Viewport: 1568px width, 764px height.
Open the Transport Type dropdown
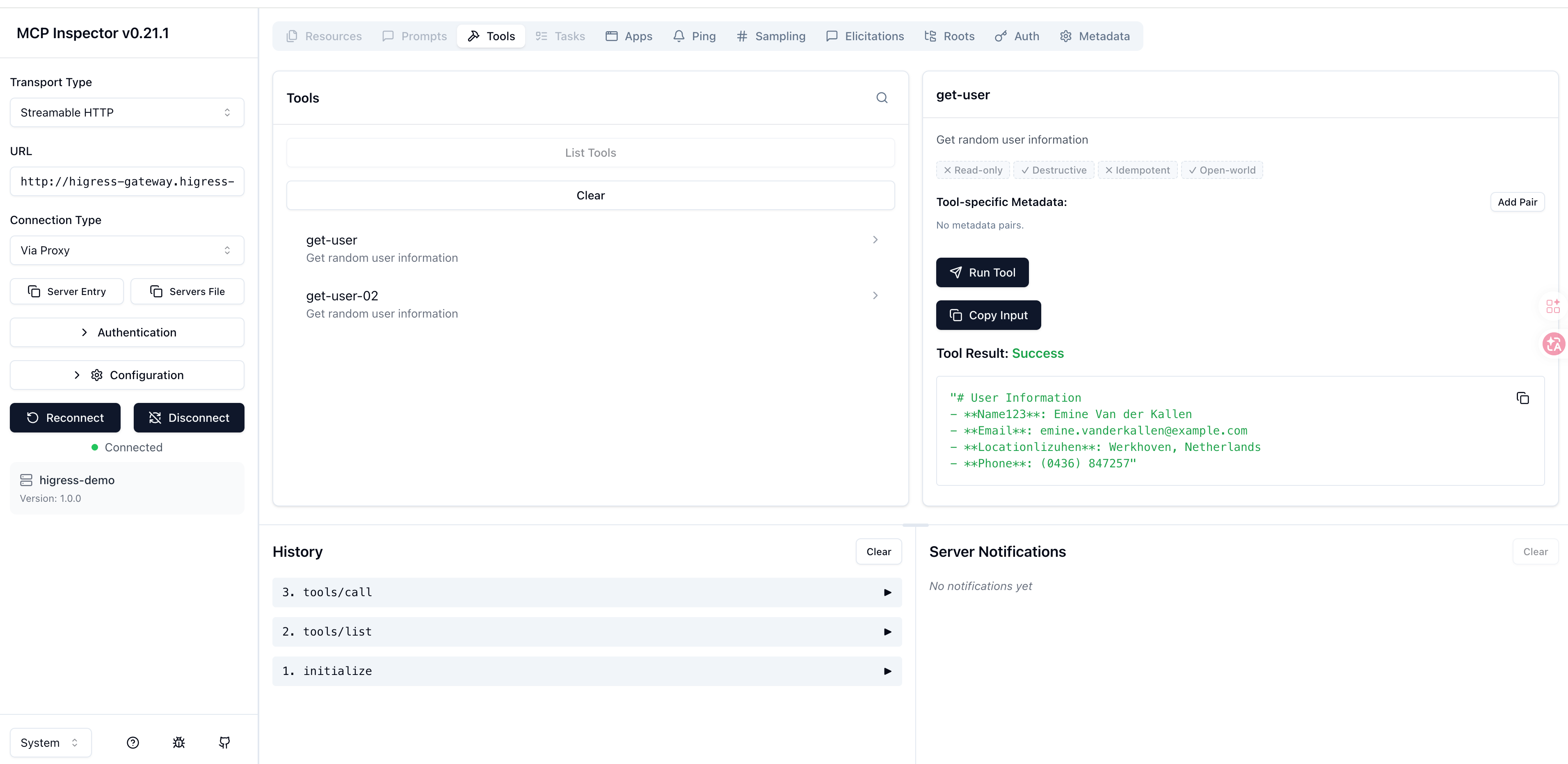point(127,112)
